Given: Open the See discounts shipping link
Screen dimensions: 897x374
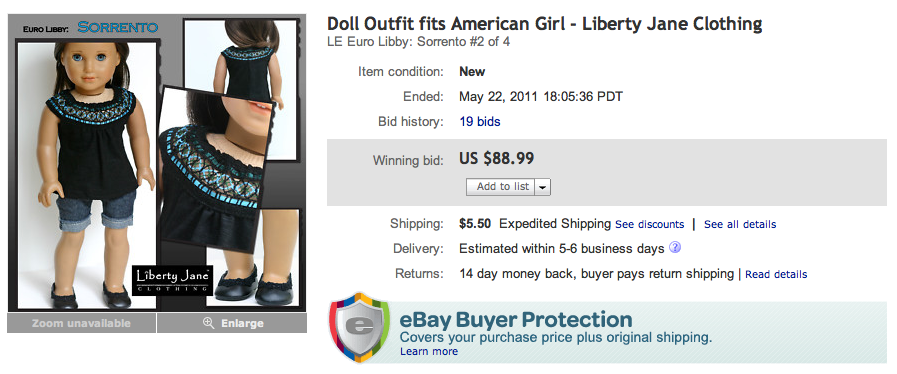Looking at the screenshot, I should click(649, 224).
